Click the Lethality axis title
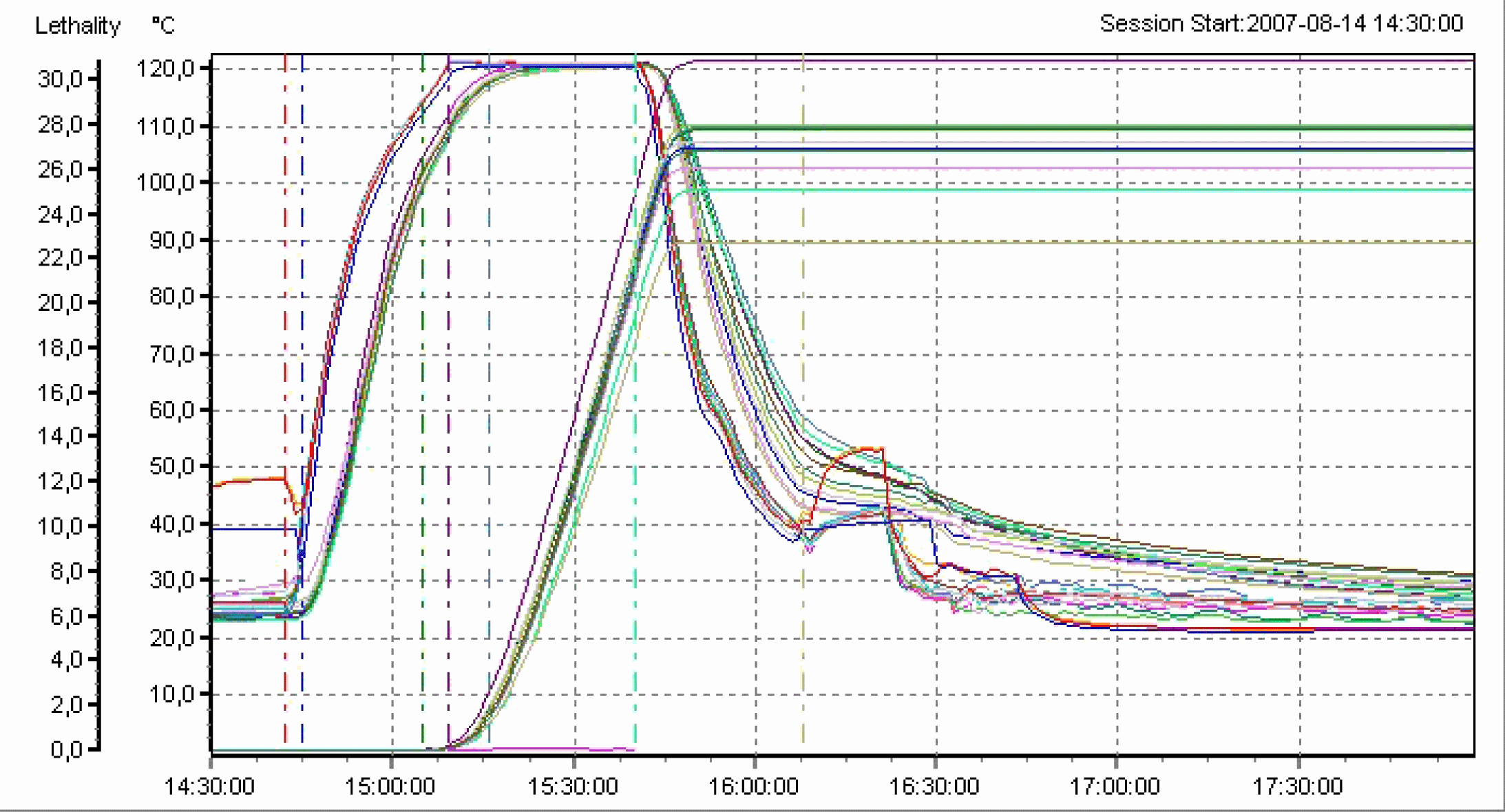 coord(77,26)
